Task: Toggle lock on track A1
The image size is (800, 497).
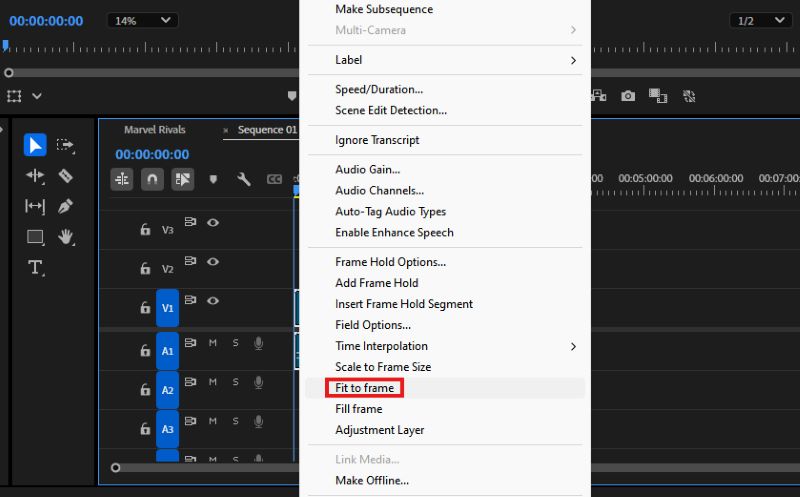Action: coord(145,351)
